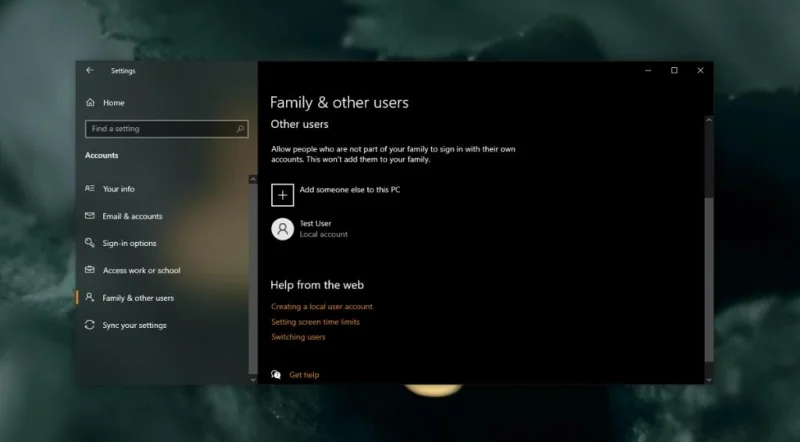Image resolution: width=800 pixels, height=442 pixels.
Task: Select the Test User local account
Action: point(310,229)
